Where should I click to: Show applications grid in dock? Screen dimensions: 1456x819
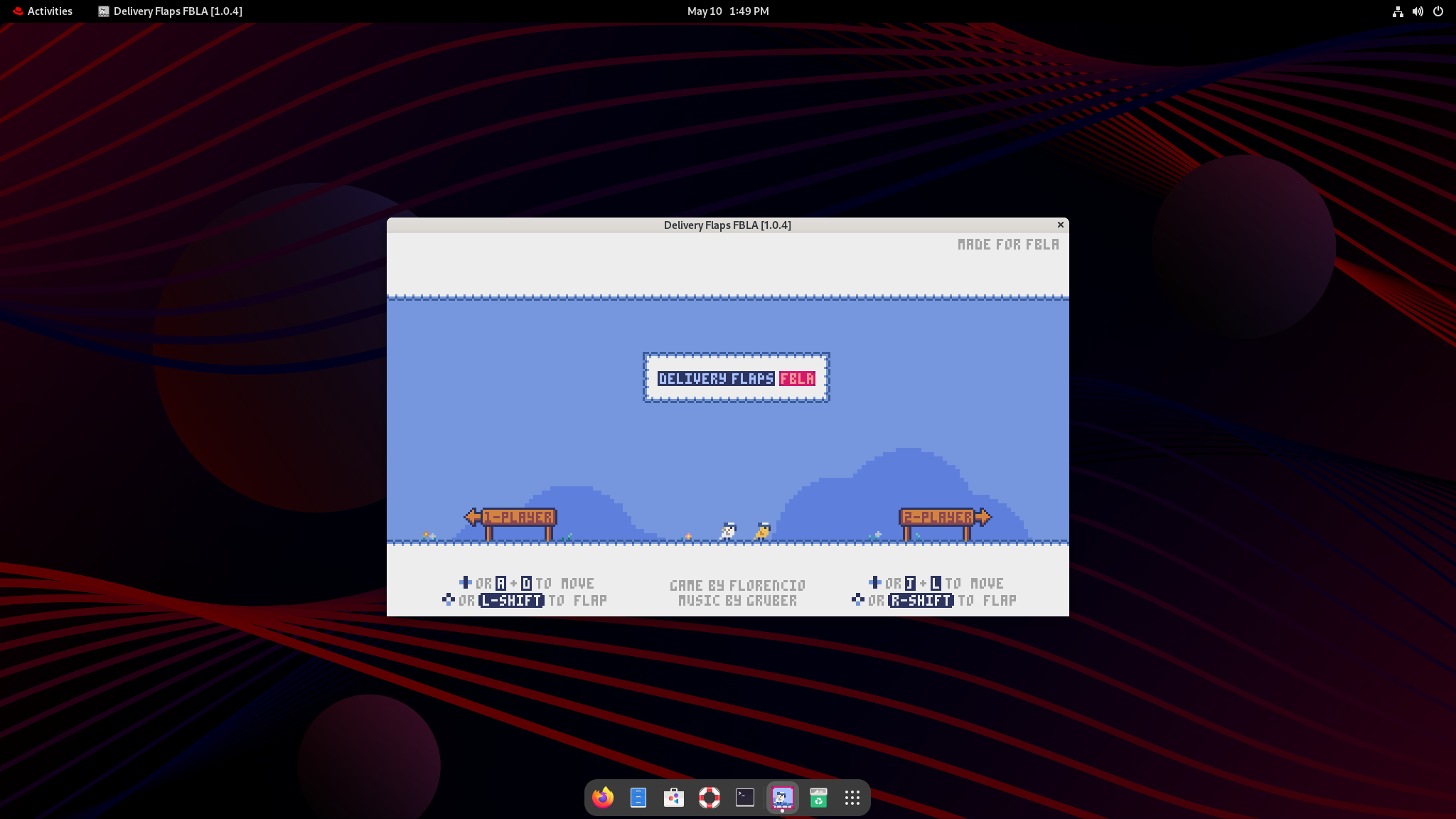852,798
